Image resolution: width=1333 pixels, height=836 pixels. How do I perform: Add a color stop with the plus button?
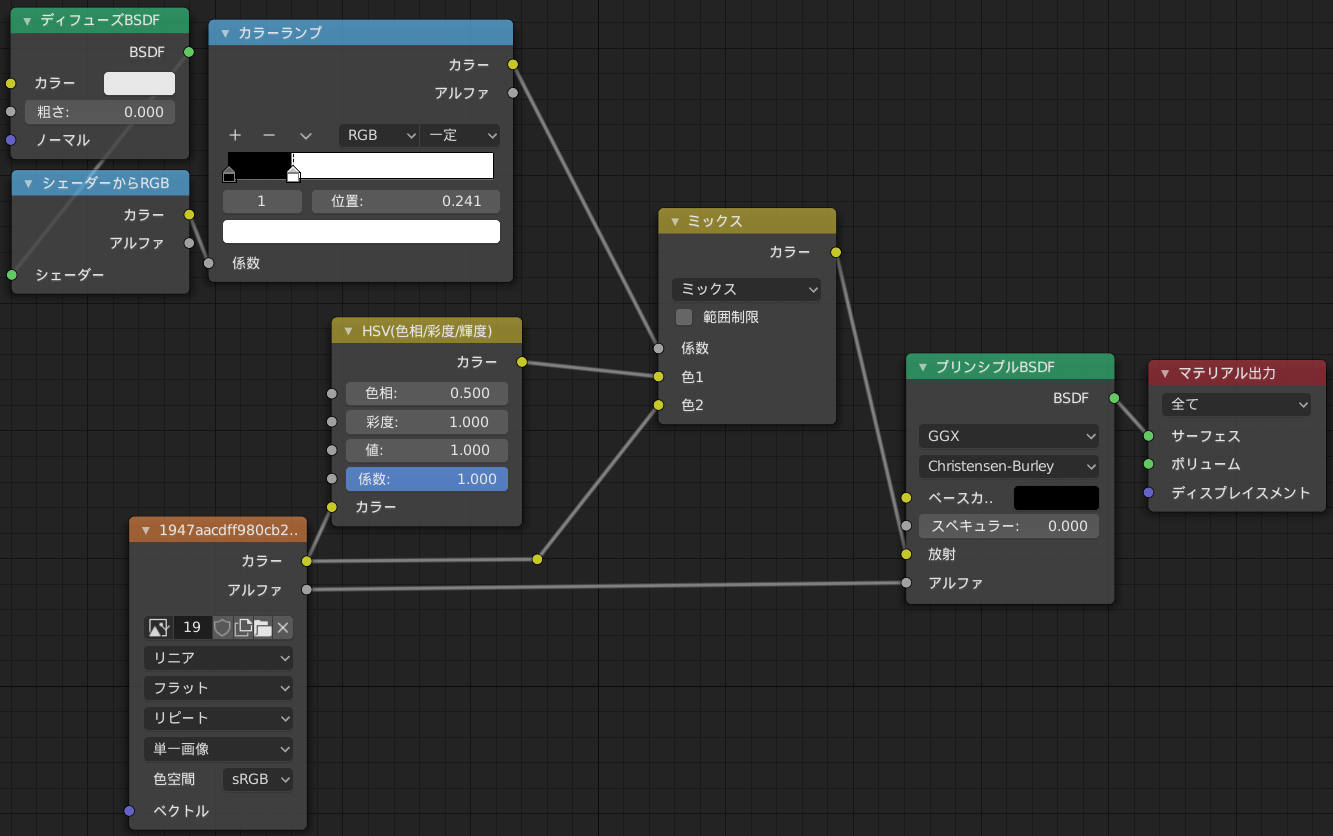tap(235, 135)
